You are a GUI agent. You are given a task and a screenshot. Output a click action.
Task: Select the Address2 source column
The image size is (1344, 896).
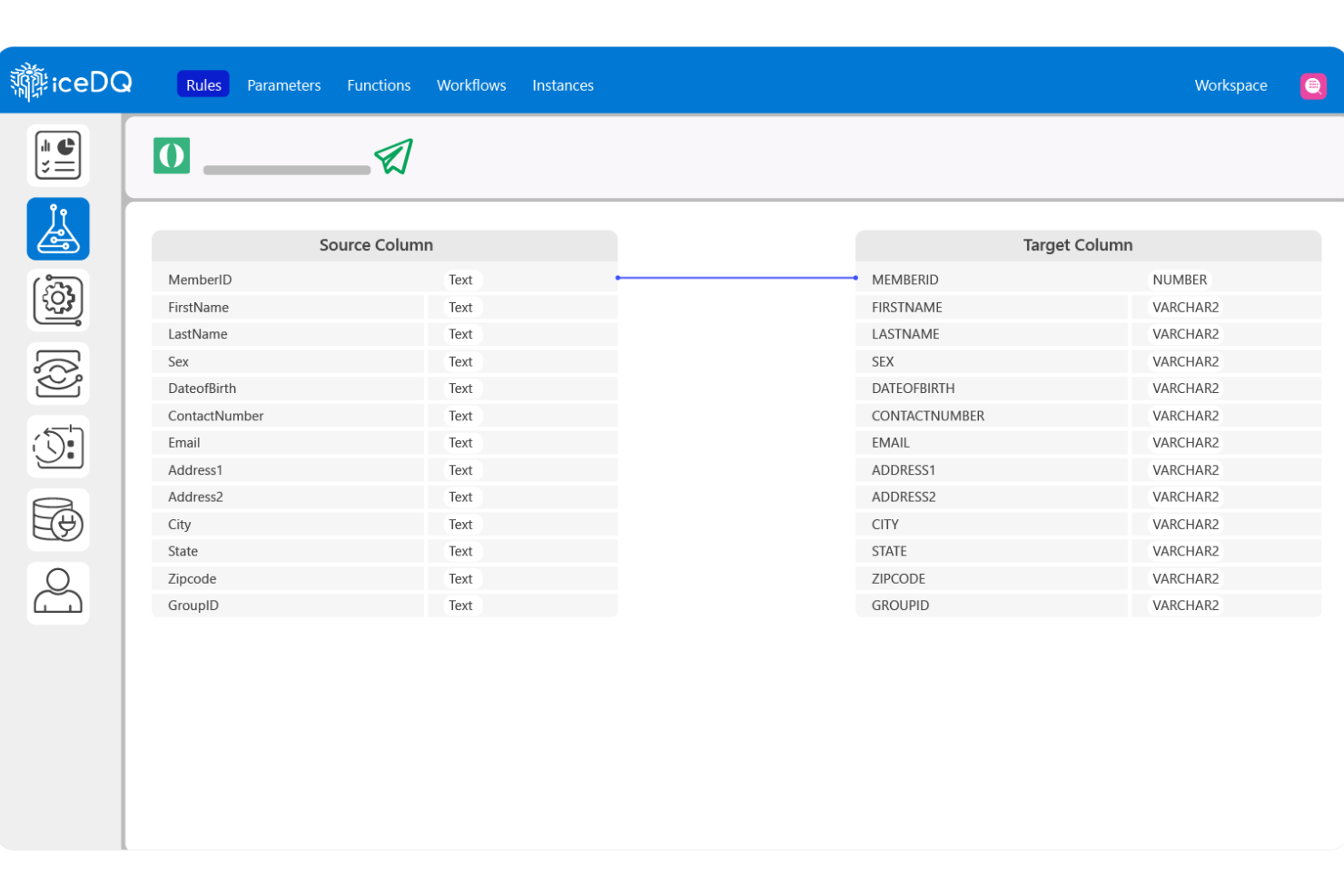coord(288,497)
